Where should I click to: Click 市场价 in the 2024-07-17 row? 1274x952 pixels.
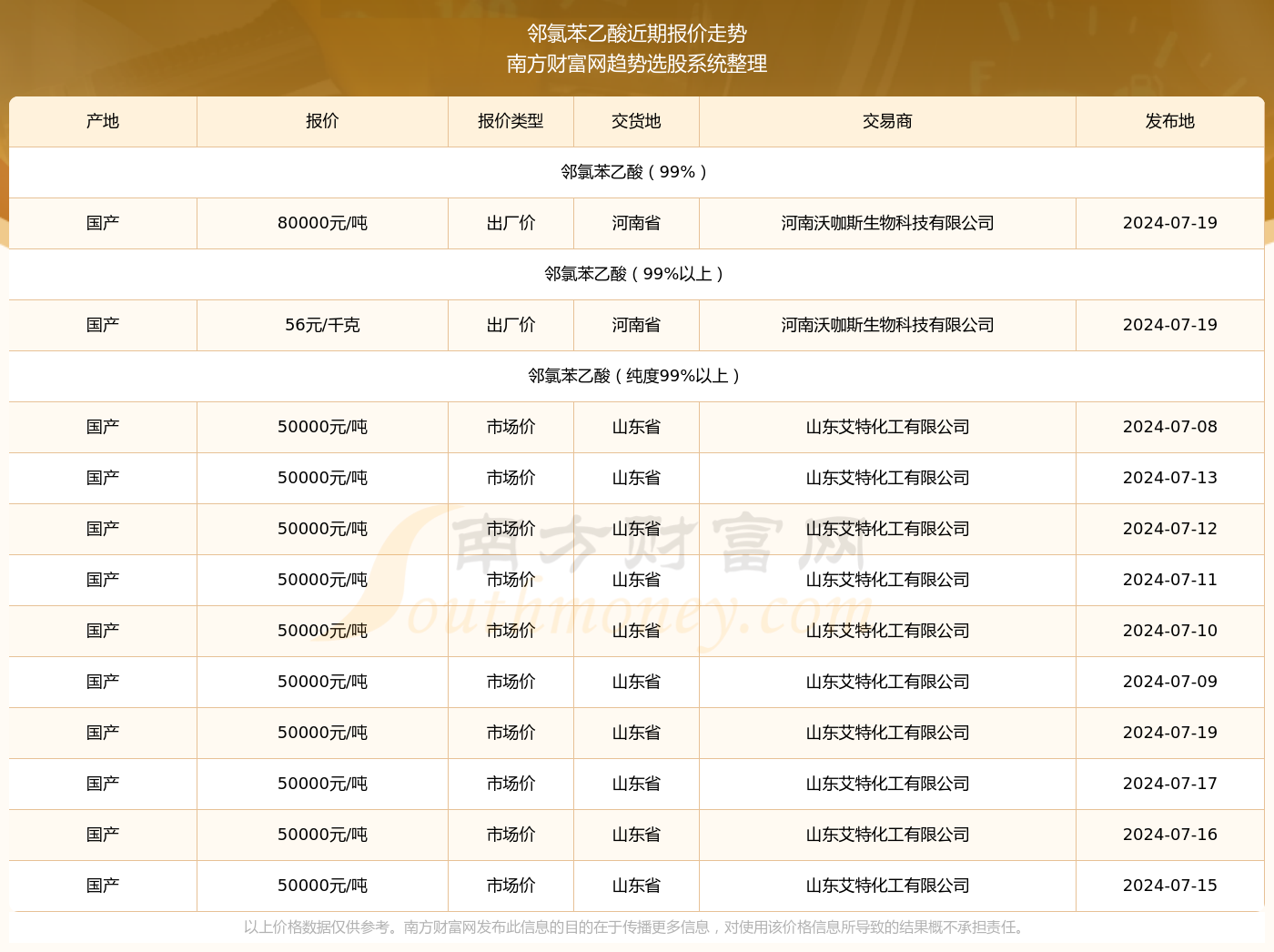511,784
